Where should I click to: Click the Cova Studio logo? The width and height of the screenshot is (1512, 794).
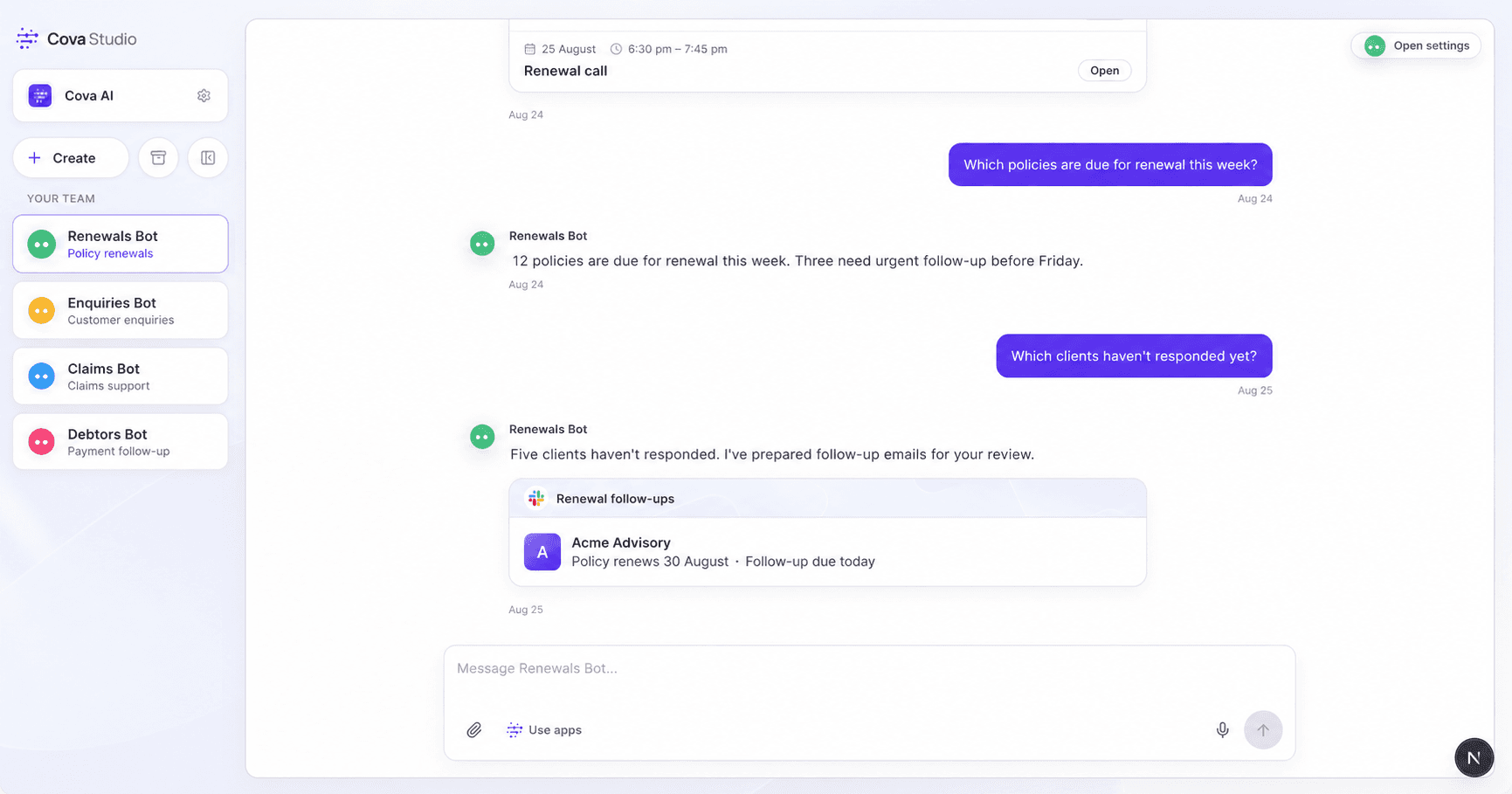[x=77, y=38]
